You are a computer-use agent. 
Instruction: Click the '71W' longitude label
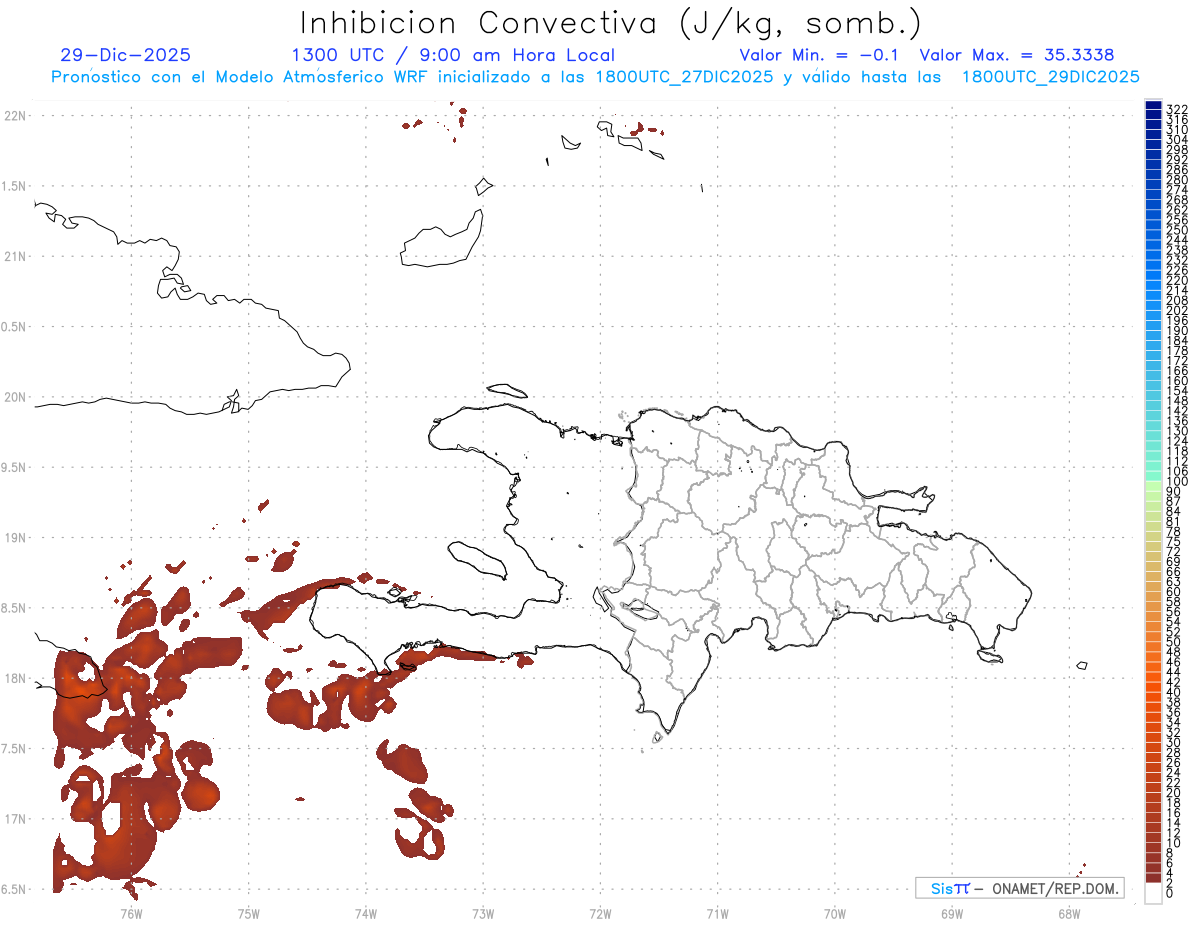coord(717,914)
